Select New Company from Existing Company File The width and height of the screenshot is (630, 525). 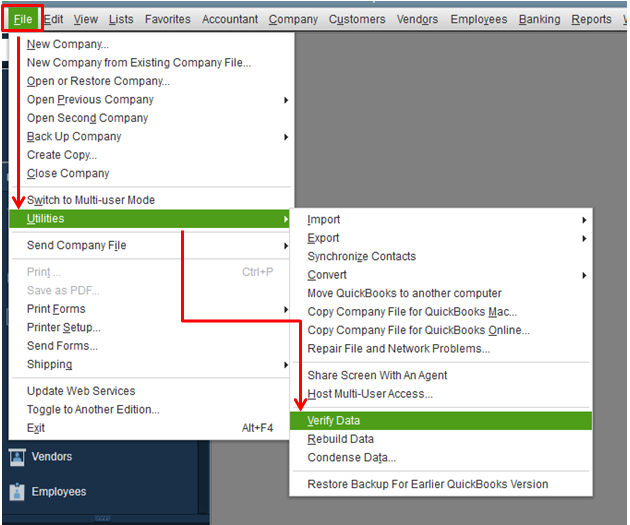coord(150,63)
